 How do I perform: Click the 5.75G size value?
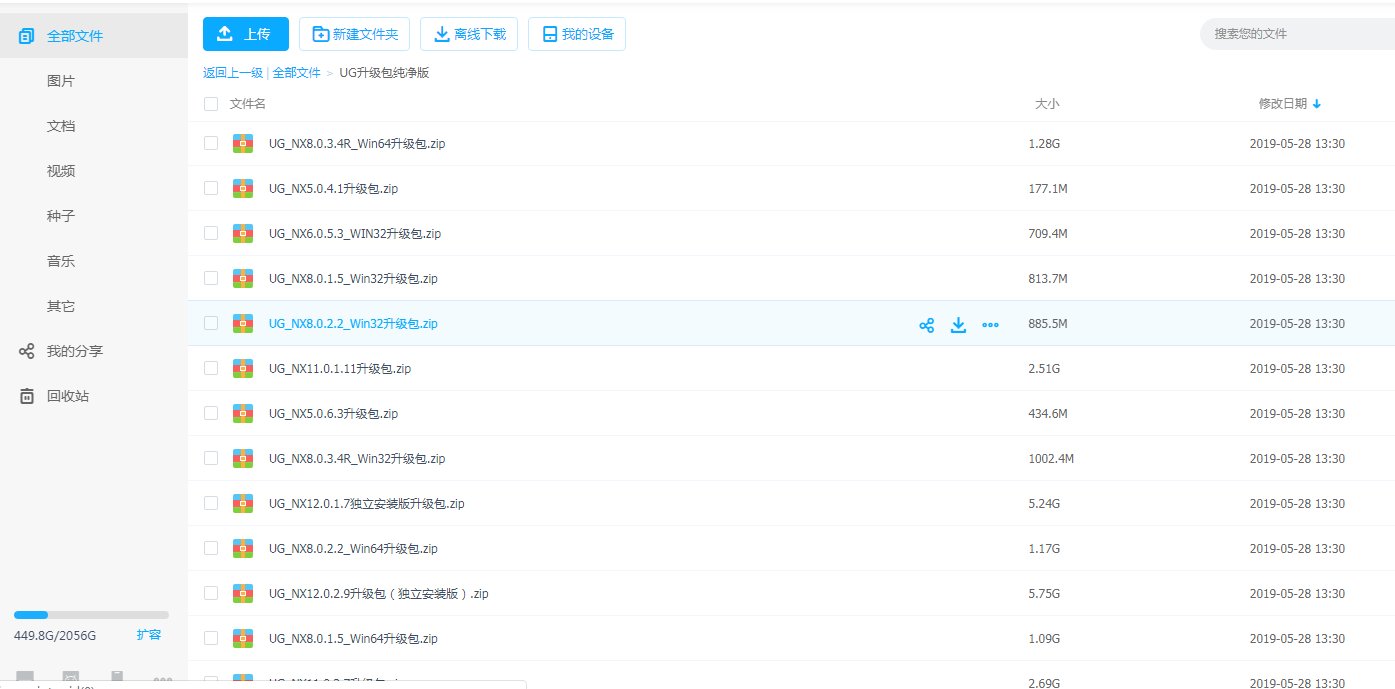pyautogui.click(x=1044, y=593)
